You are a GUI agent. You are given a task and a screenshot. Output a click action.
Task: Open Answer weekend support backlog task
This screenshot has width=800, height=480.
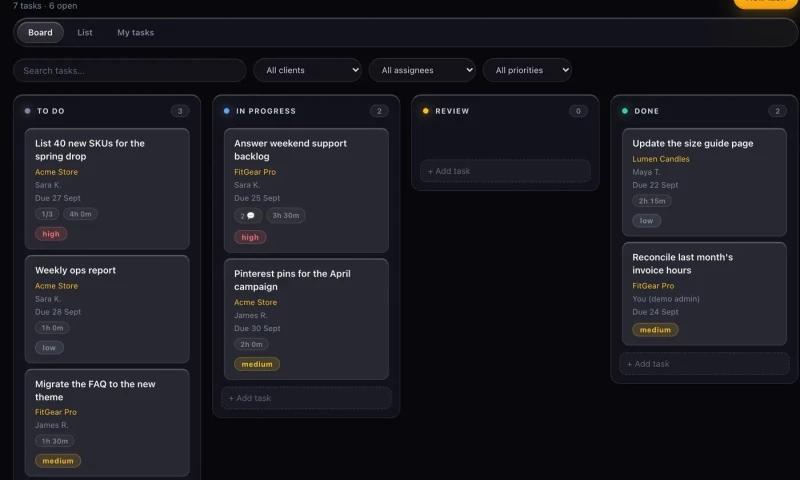[x=306, y=190]
